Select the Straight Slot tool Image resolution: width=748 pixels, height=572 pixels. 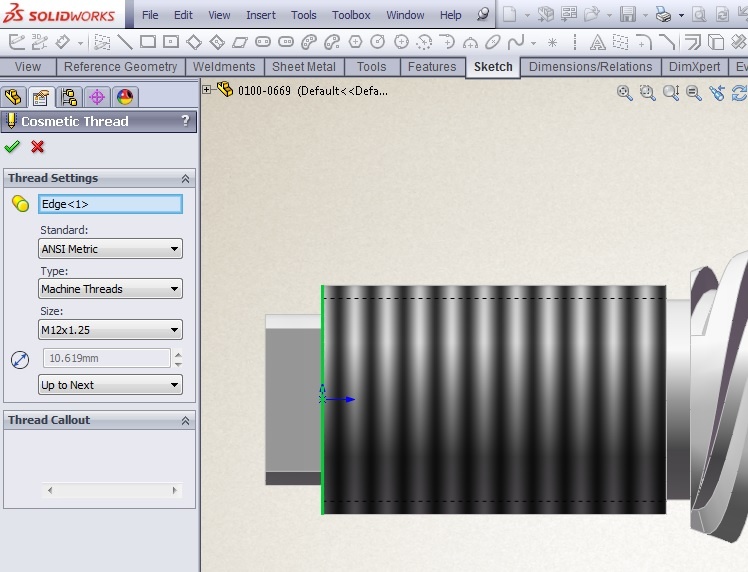click(263, 42)
